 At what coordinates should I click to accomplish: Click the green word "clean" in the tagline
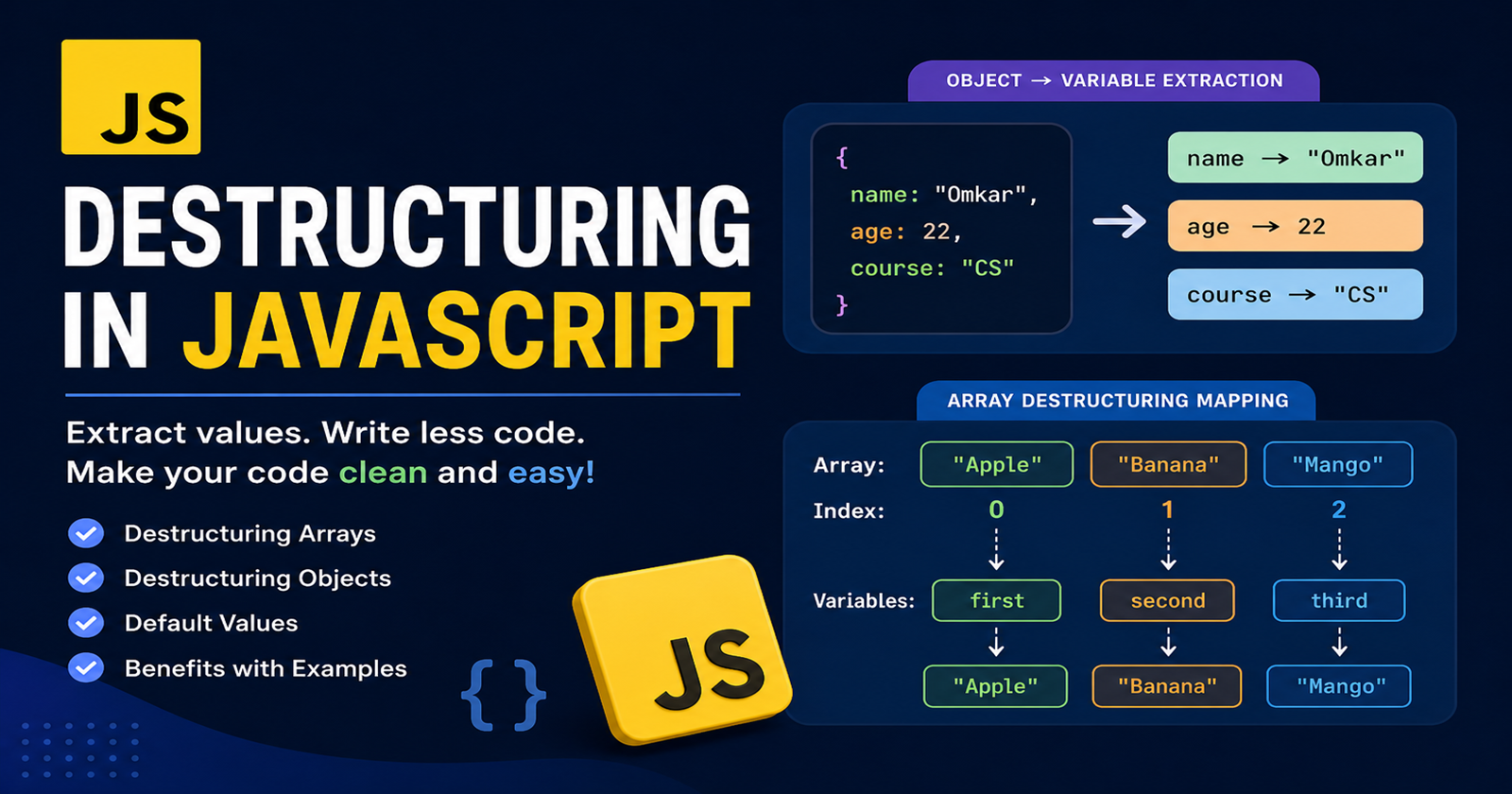coord(383,473)
